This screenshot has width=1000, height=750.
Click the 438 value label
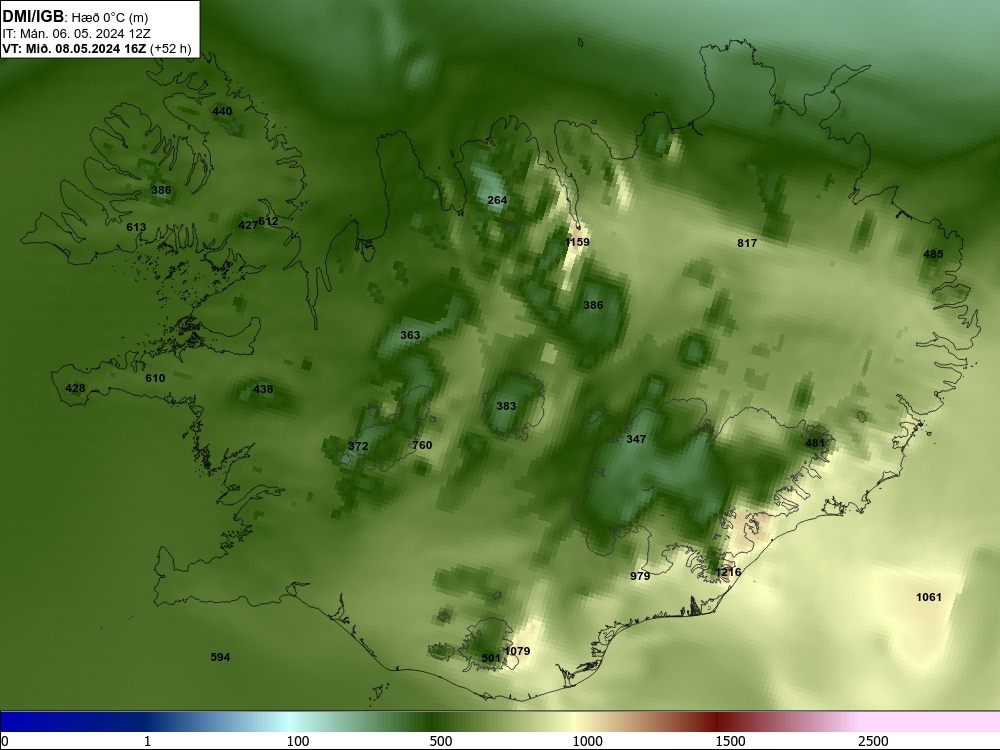click(263, 389)
